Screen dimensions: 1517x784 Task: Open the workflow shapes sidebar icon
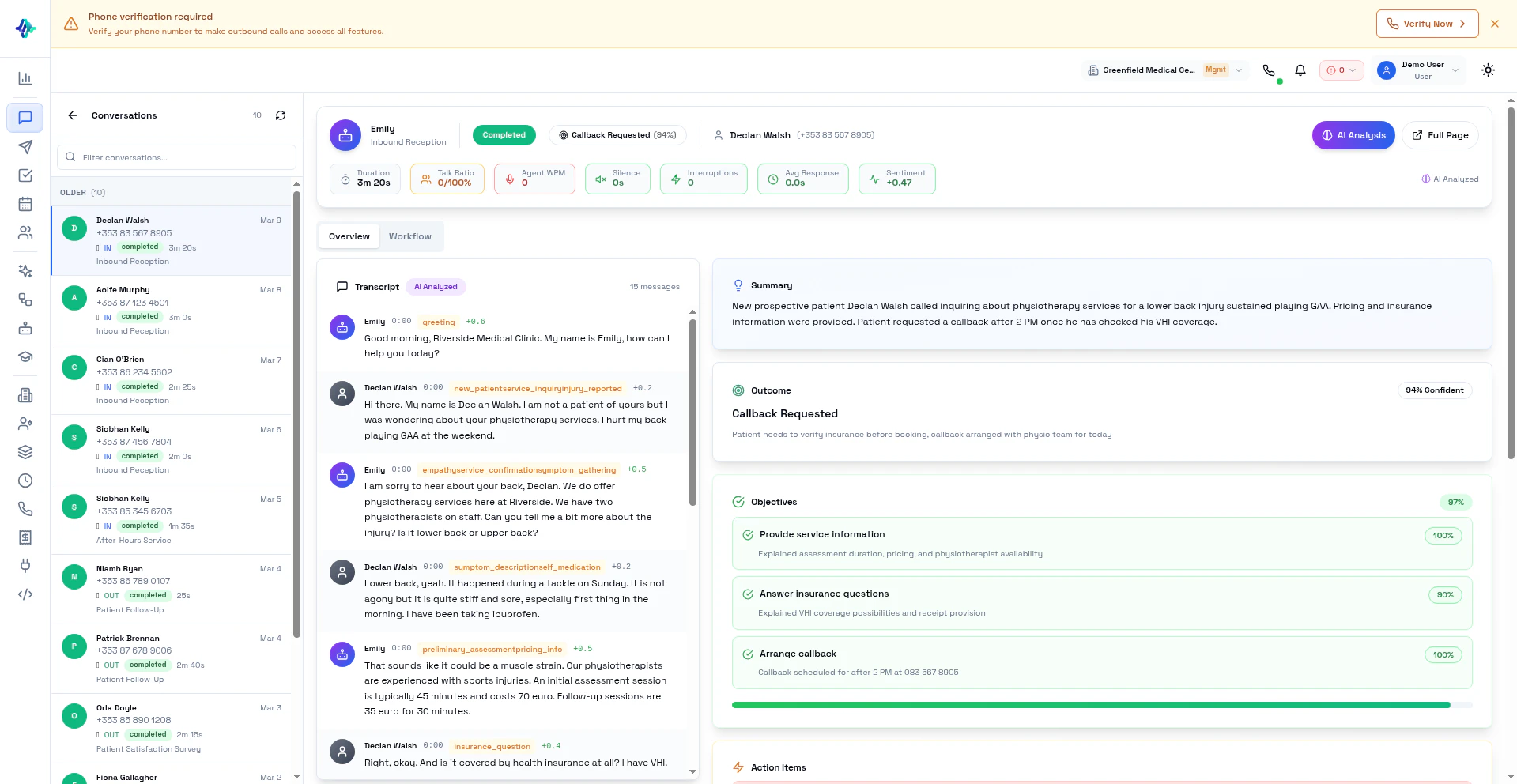point(25,300)
